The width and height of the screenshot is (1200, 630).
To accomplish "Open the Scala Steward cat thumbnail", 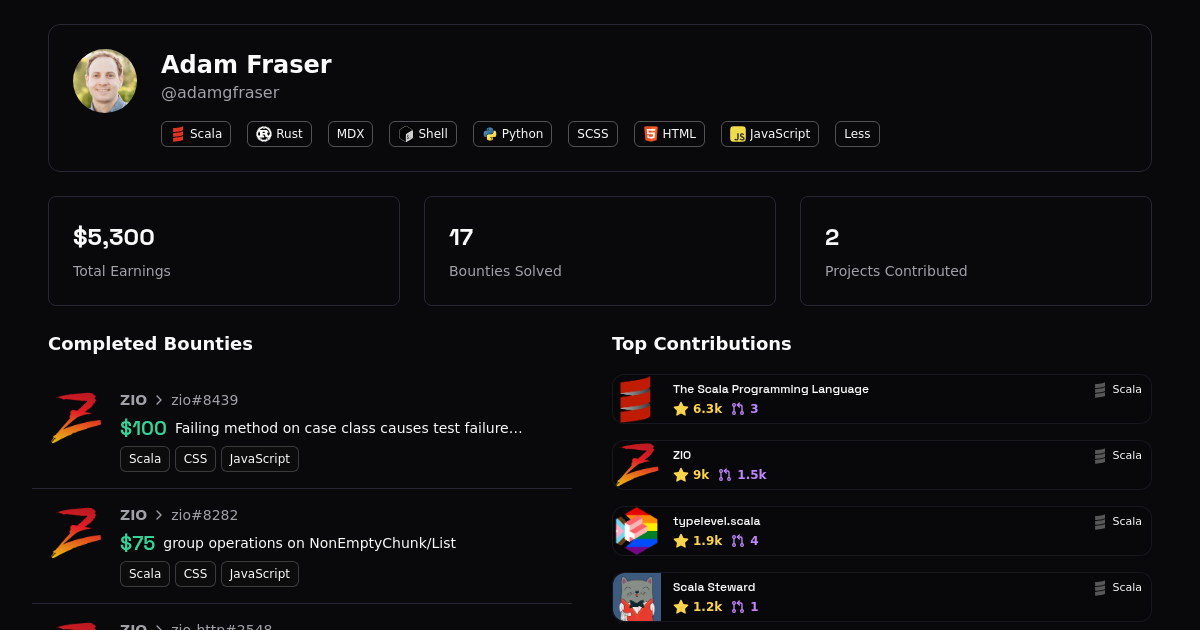I will coord(637,597).
